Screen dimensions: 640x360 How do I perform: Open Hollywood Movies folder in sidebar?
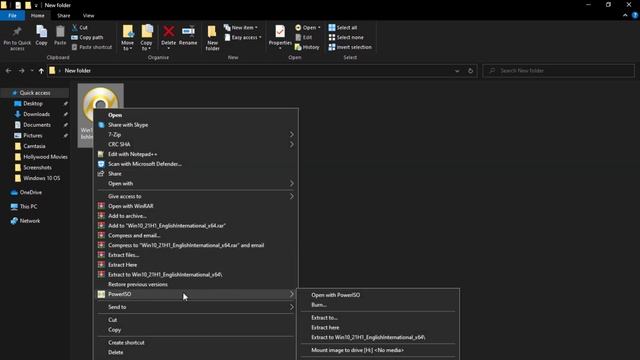coord(45,157)
